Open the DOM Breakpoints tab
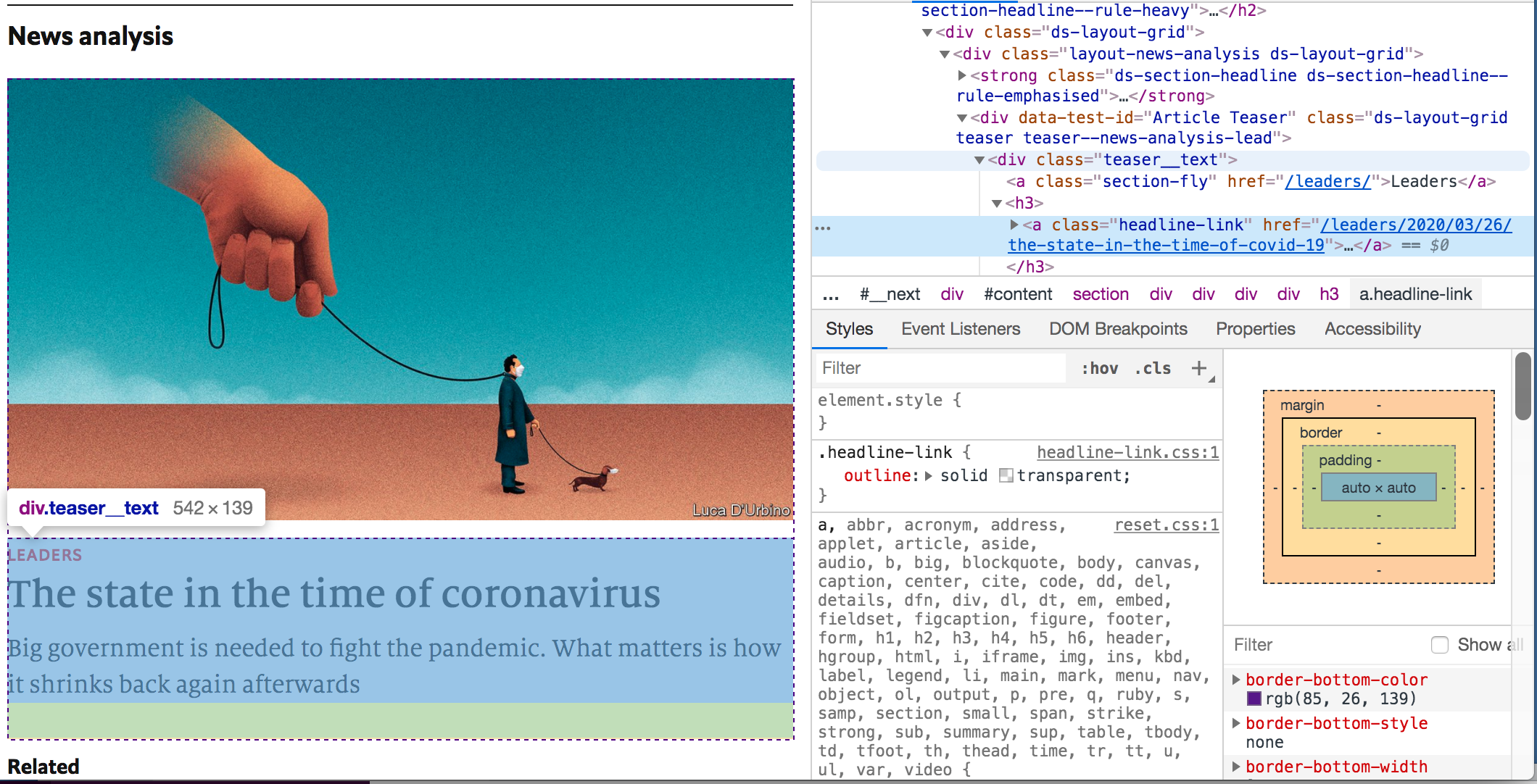The image size is (1537, 784). [x=1118, y=329]
